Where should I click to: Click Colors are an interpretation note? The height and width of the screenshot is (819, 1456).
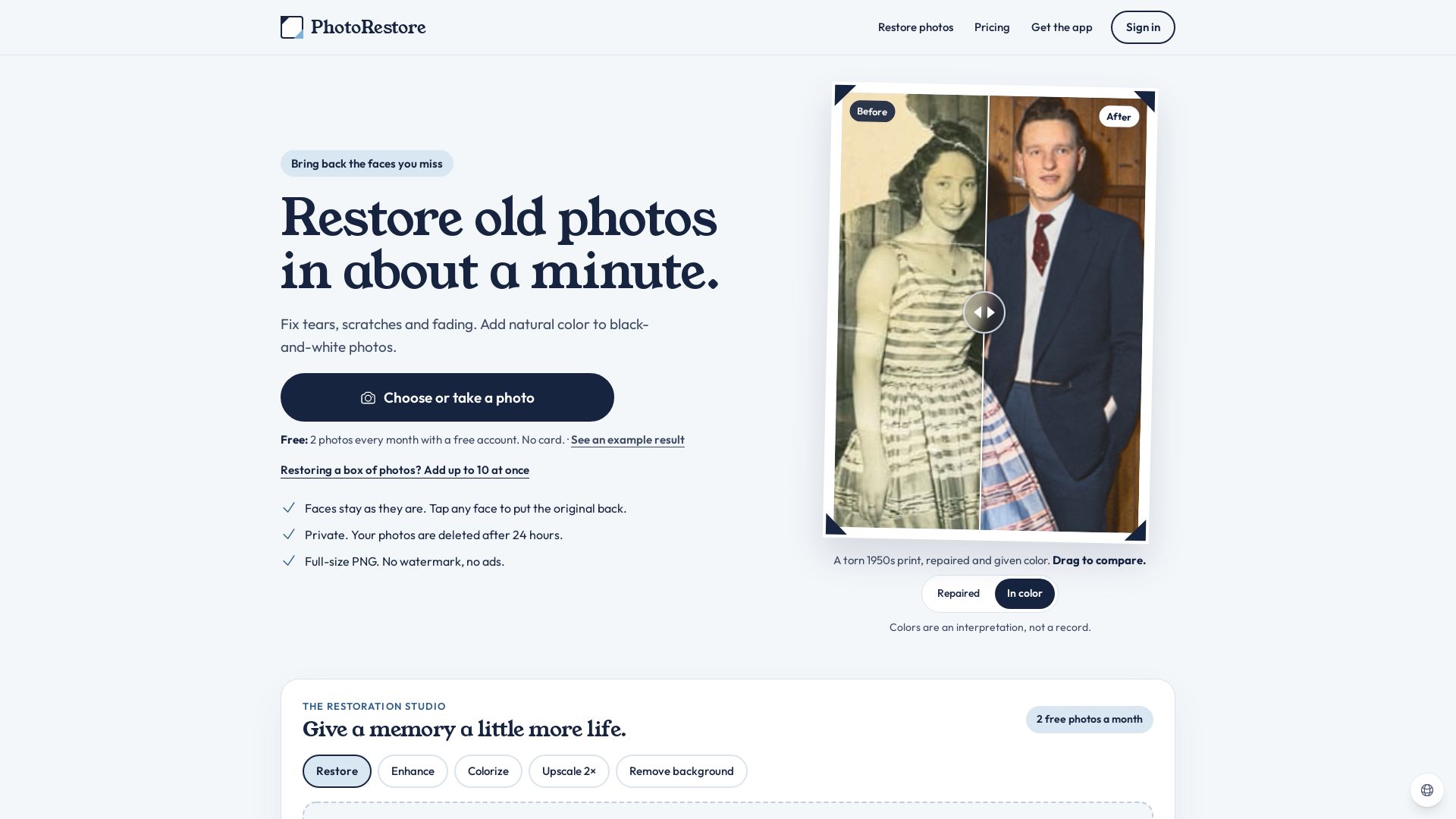(990, 627)
